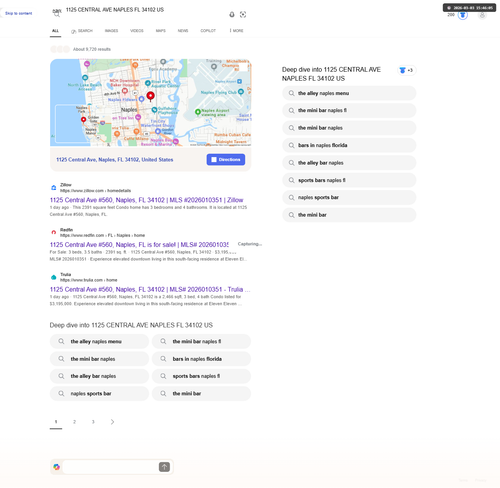Click the Redfin favicon icon
The height and width of the screenshot is (488, 500).
tap(53, 232)
